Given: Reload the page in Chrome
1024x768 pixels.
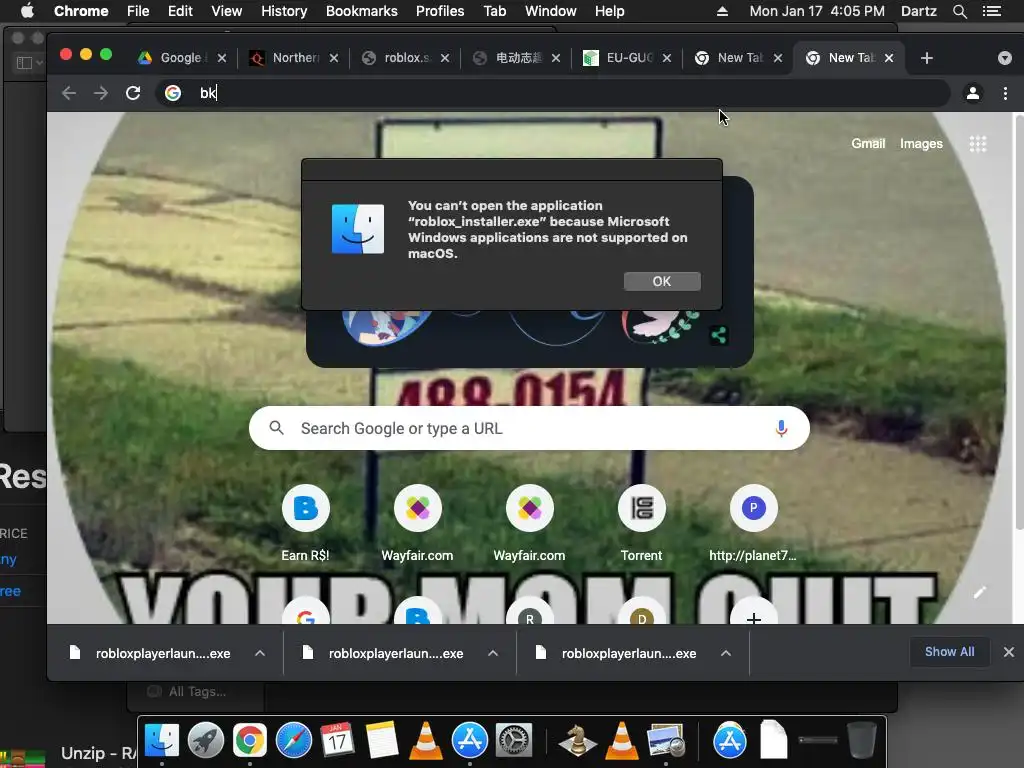Looking at the screenshot, I should pyautogui.click(x=133, y=93).
